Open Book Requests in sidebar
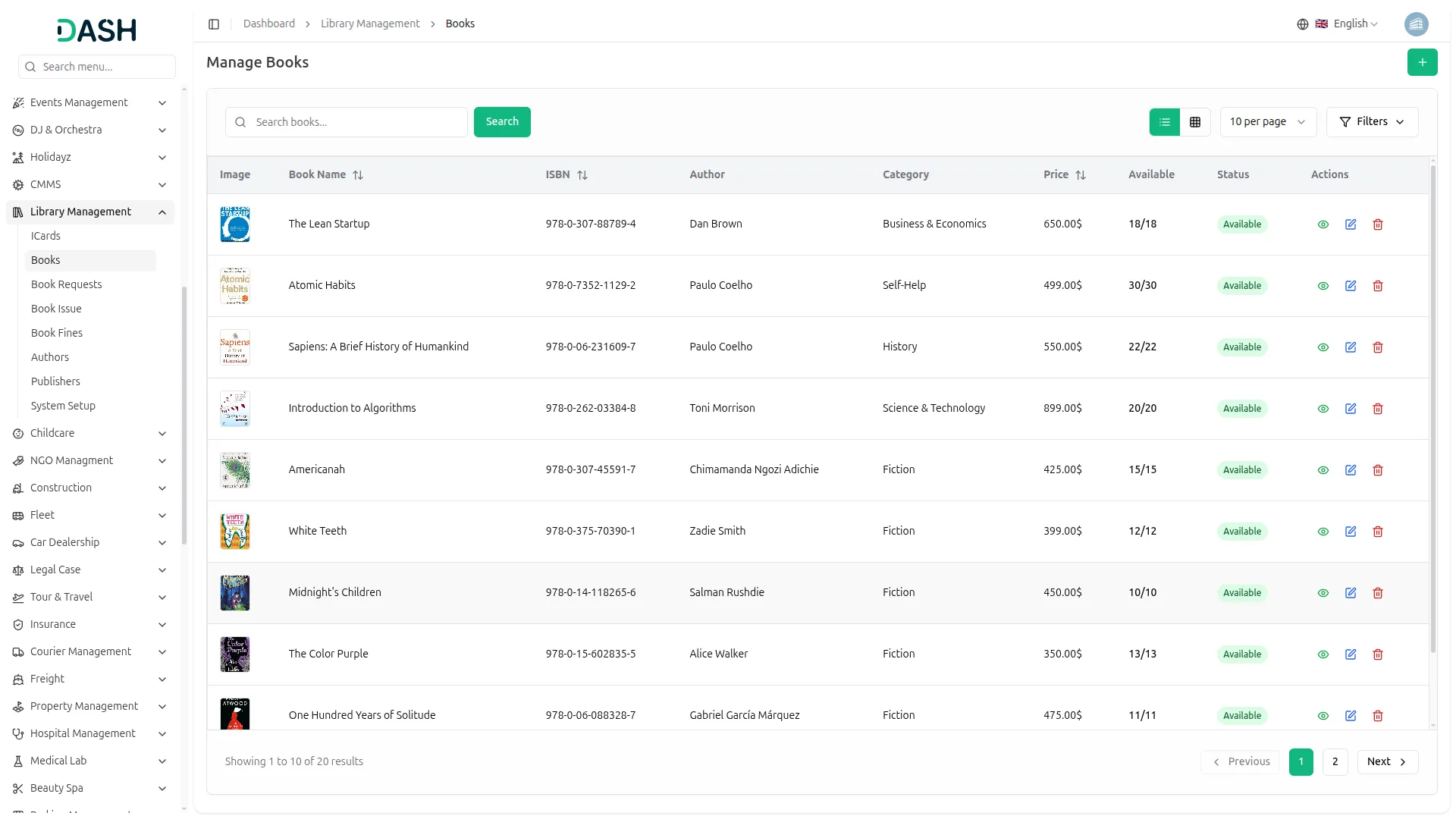This screenshot has height=819, width=1456. tap(66, 285)
